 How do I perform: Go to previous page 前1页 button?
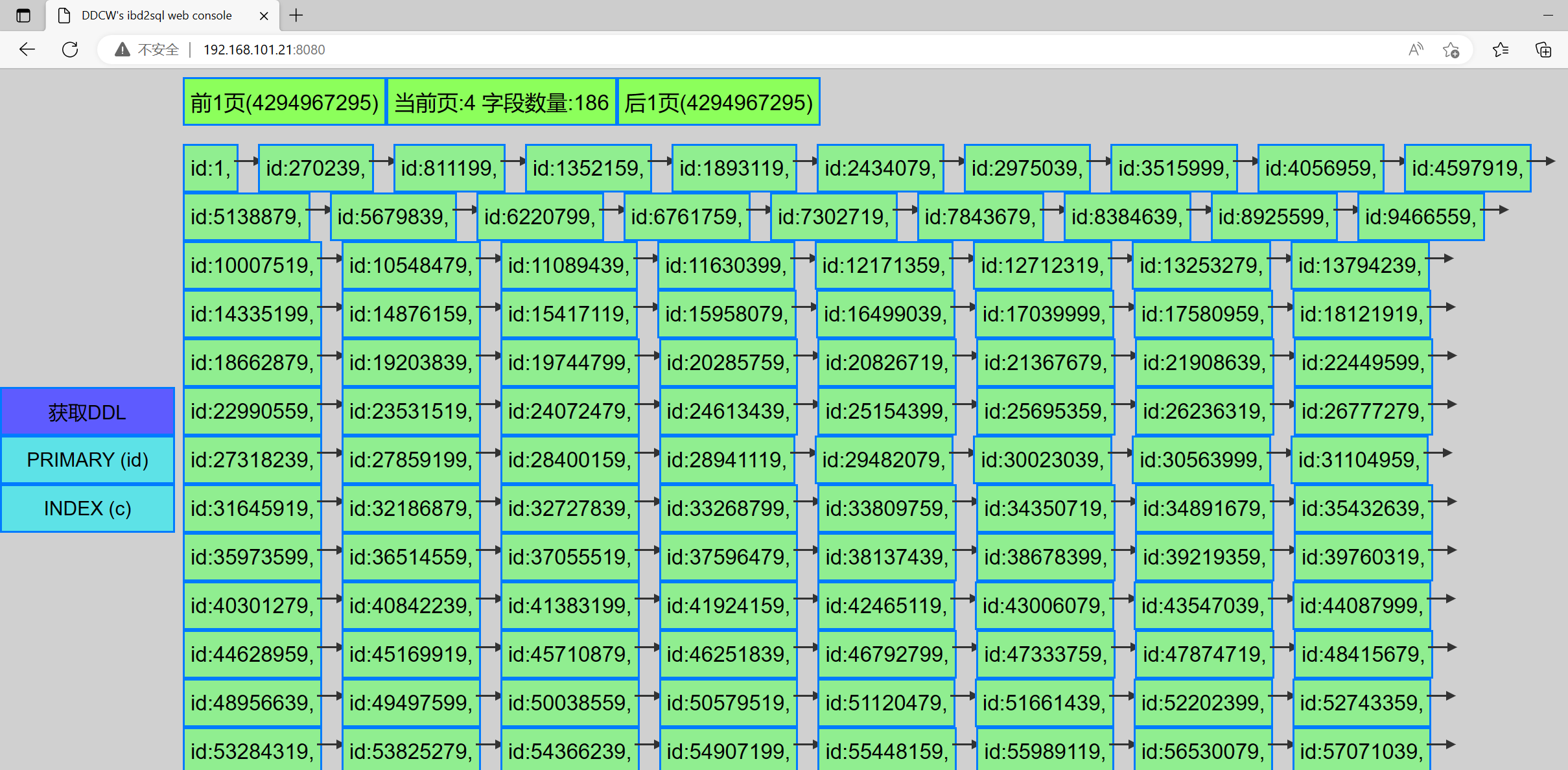(284, 102)
